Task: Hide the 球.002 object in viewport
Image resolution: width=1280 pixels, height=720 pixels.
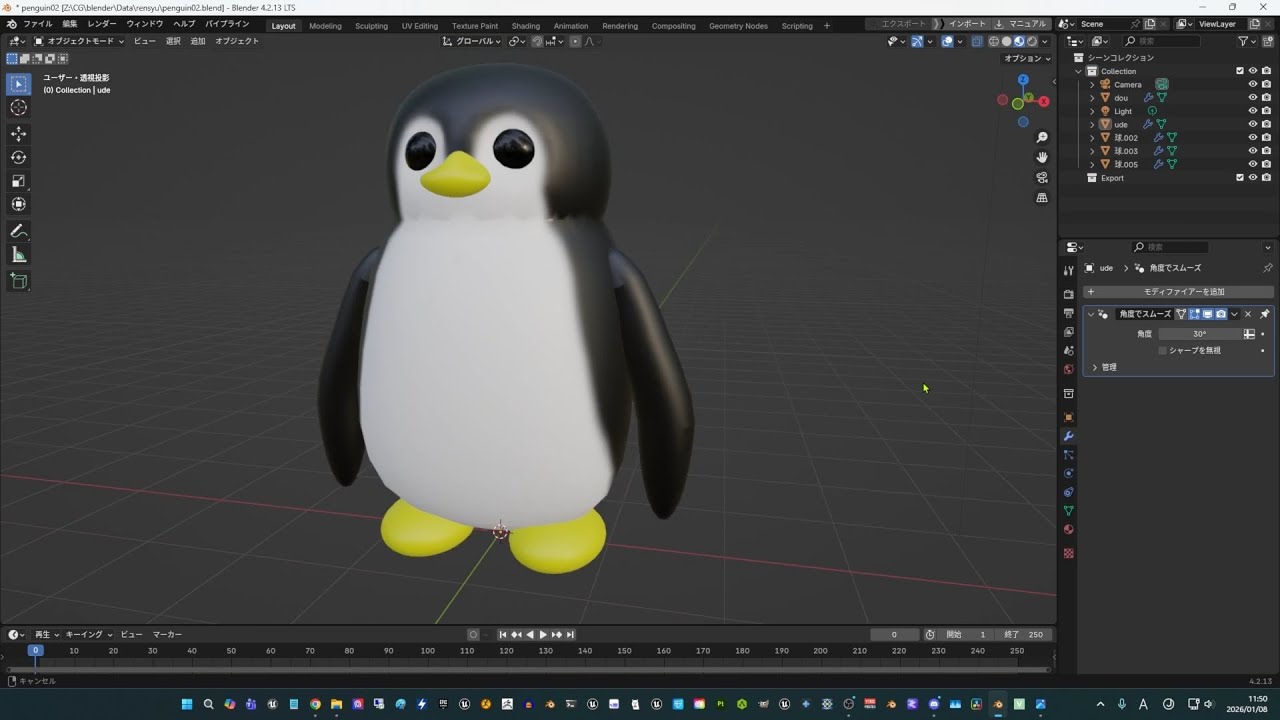Action: [x=1252, y=138]
